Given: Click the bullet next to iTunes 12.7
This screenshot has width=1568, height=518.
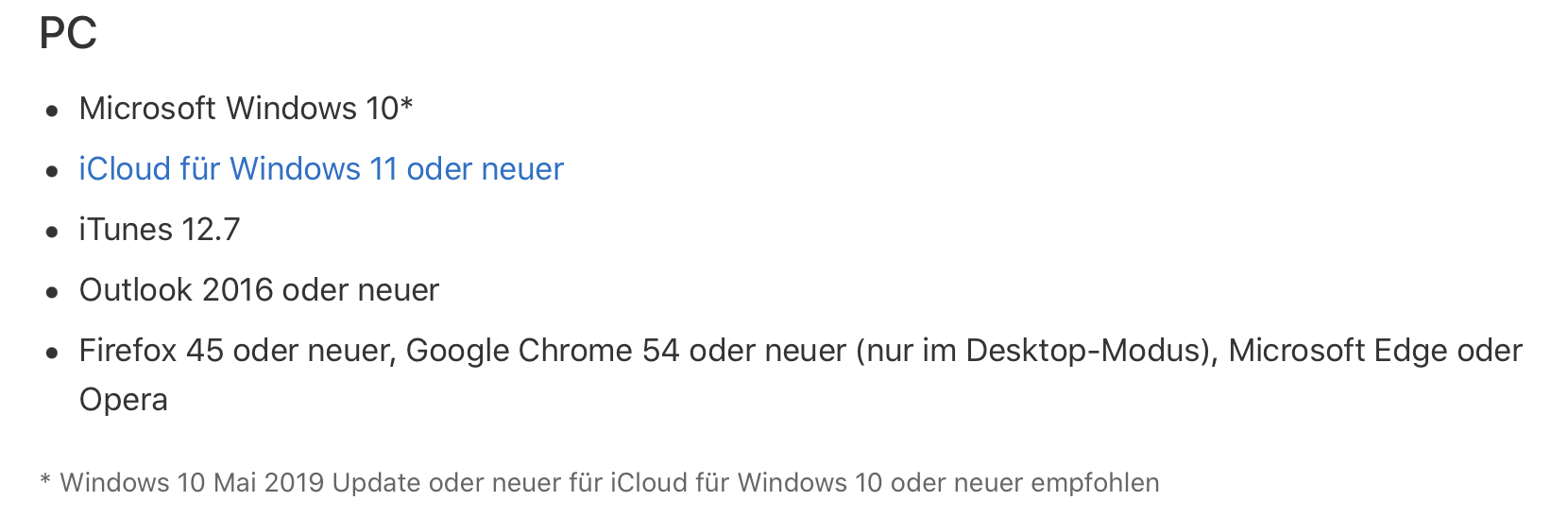Looking at the screenshot, I should pyautogui.click(x=52, y=232).
